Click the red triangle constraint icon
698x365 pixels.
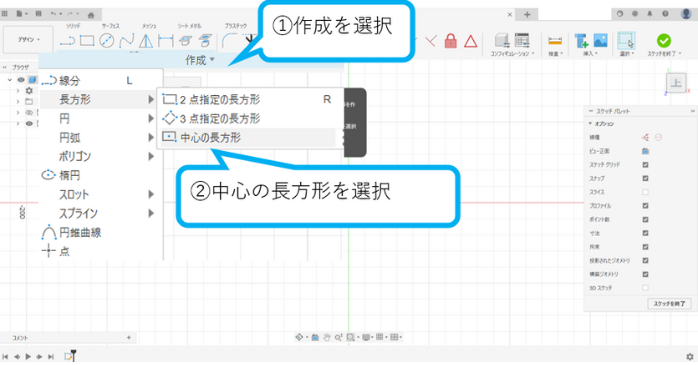(471, 41)
